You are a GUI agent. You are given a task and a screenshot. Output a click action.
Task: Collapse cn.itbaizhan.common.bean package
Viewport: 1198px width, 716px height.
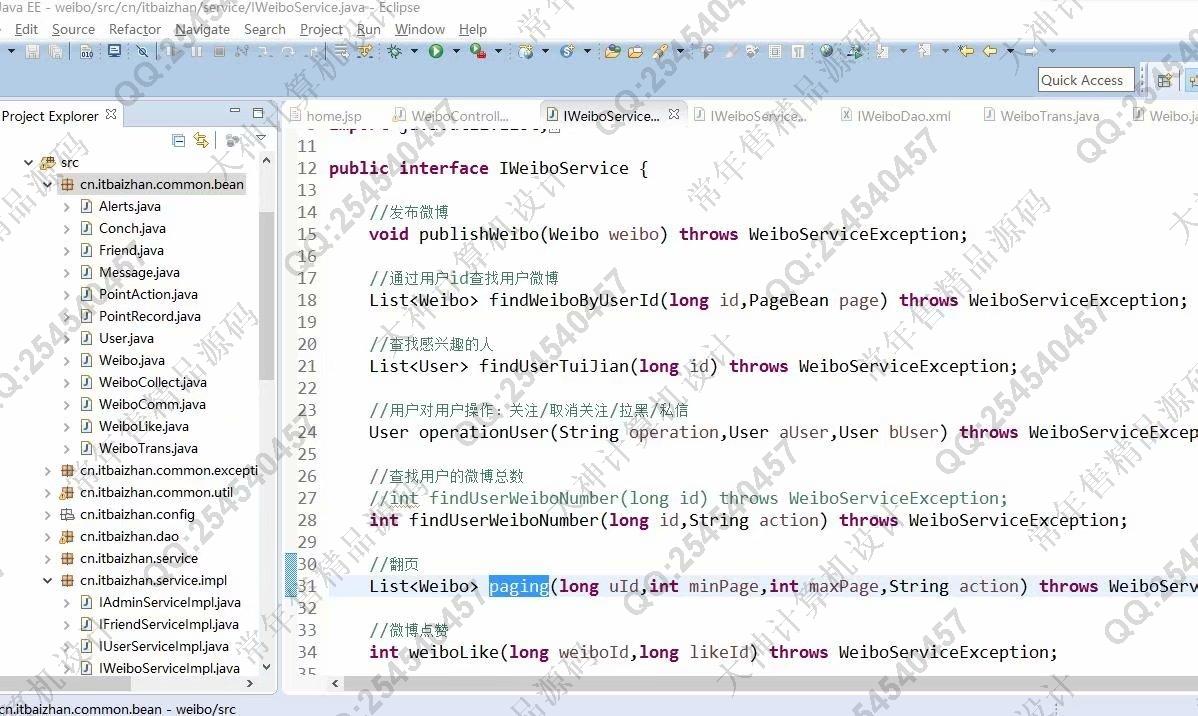pos(47,184)
